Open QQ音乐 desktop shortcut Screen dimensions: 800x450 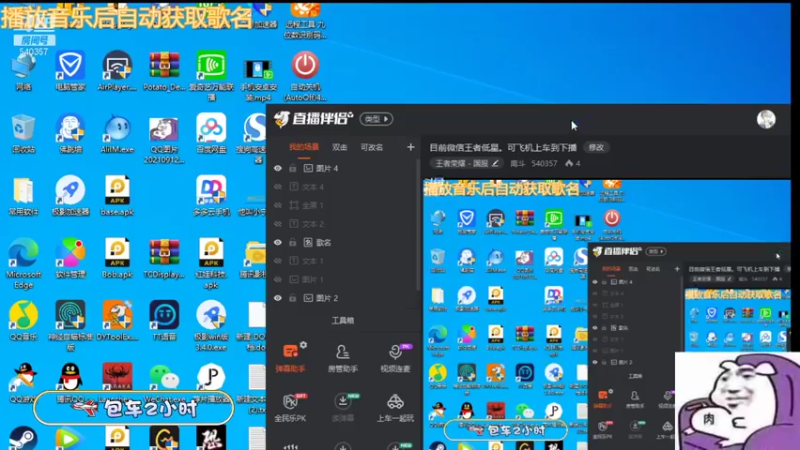(x=23, y=321)
